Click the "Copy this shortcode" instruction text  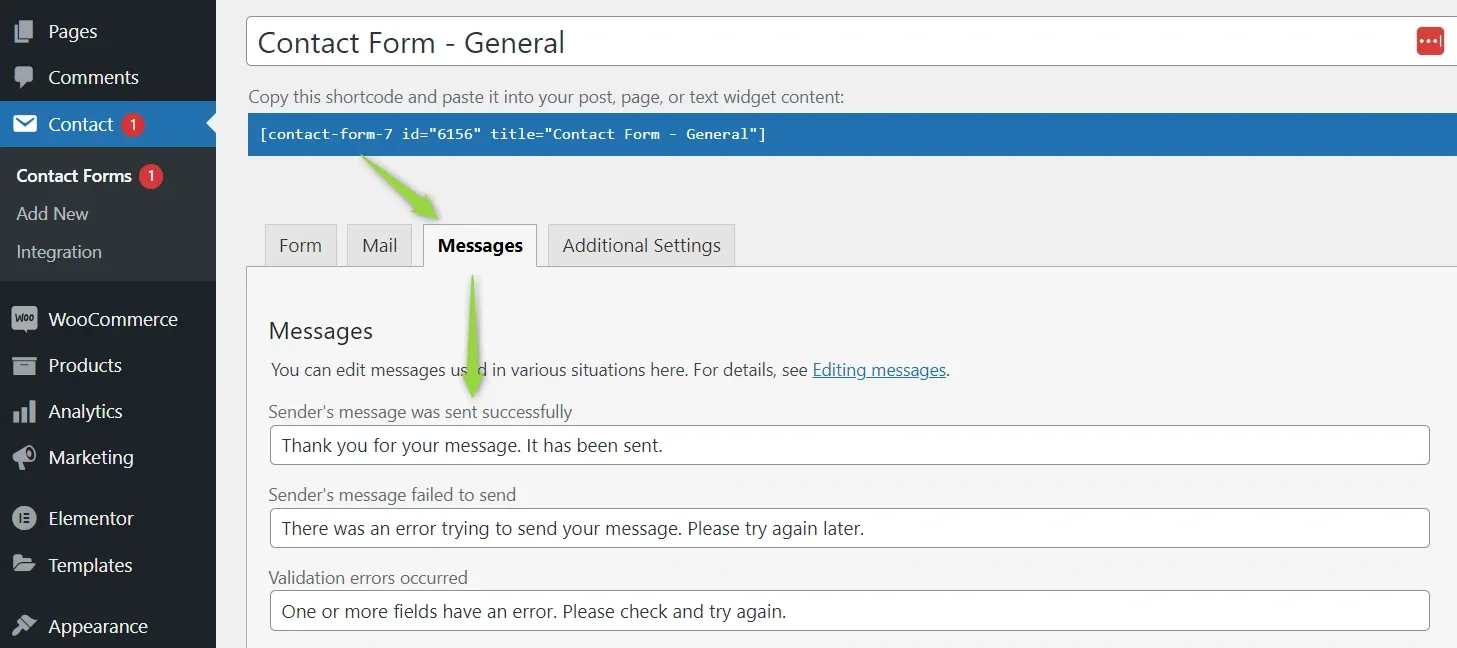546,97
